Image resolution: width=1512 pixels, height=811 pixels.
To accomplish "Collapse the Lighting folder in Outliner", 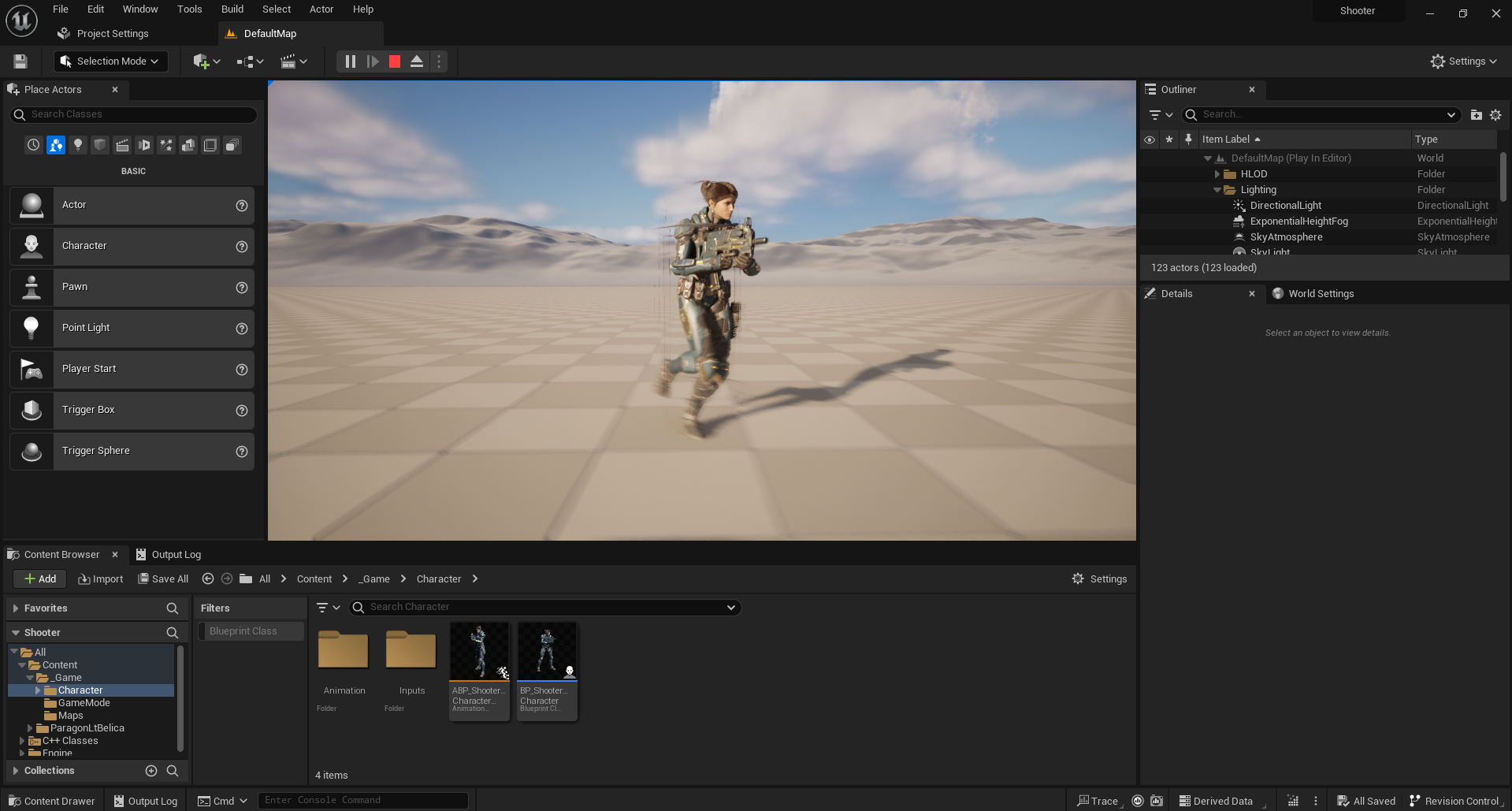I will 1217,190.
